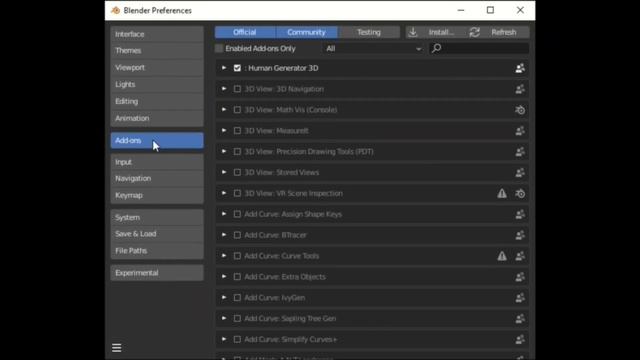
Task: Click the community icon on BTracer row
Action: pos(520,235)
